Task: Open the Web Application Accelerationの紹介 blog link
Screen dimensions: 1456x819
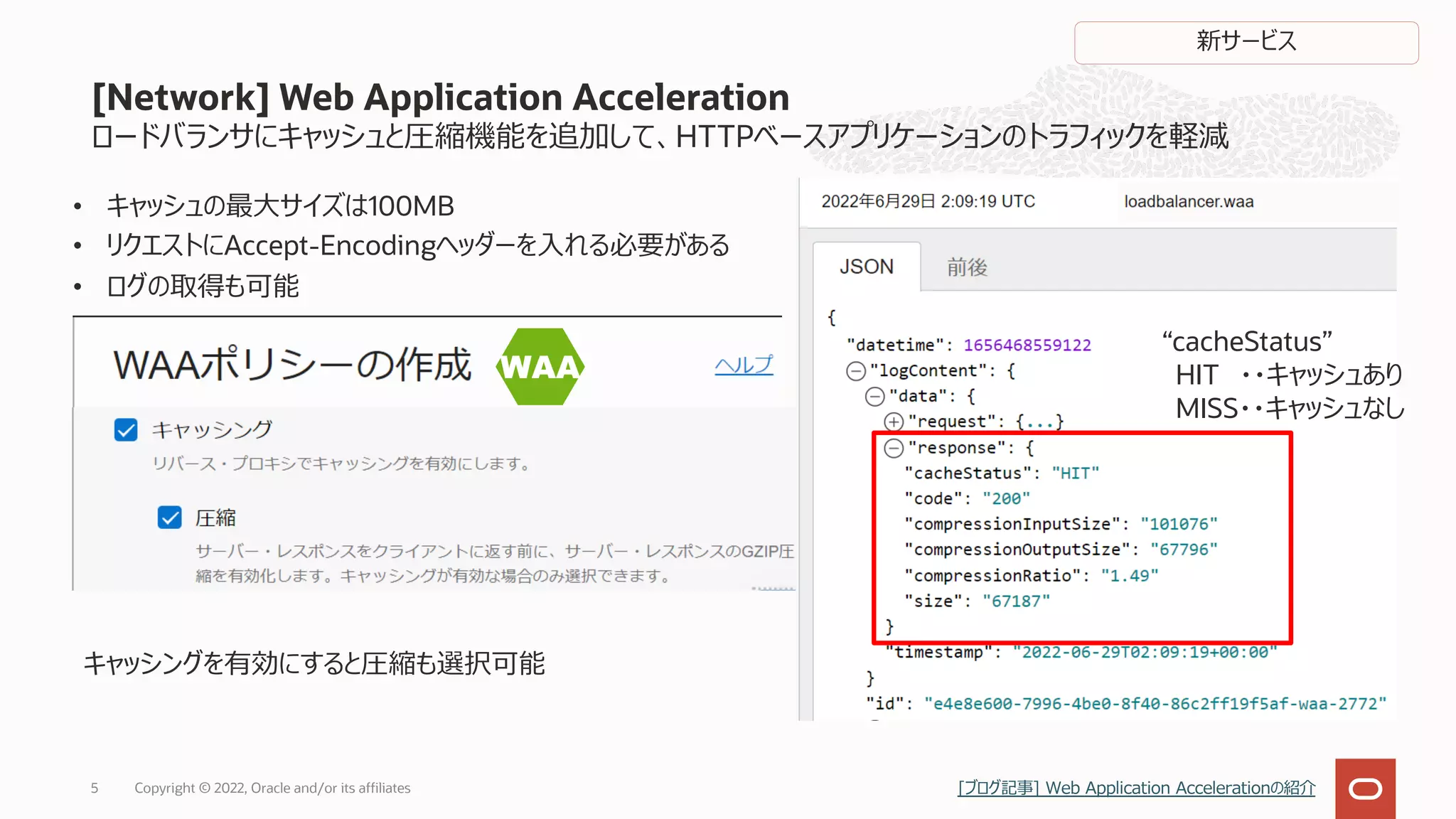Action: click(1136, 788)
